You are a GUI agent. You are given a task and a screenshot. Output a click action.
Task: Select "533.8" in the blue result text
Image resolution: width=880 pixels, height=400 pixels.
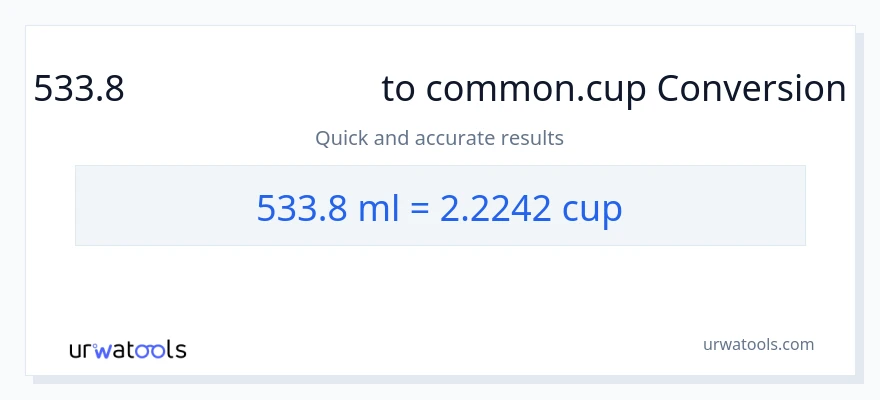(x=303, y=207)
